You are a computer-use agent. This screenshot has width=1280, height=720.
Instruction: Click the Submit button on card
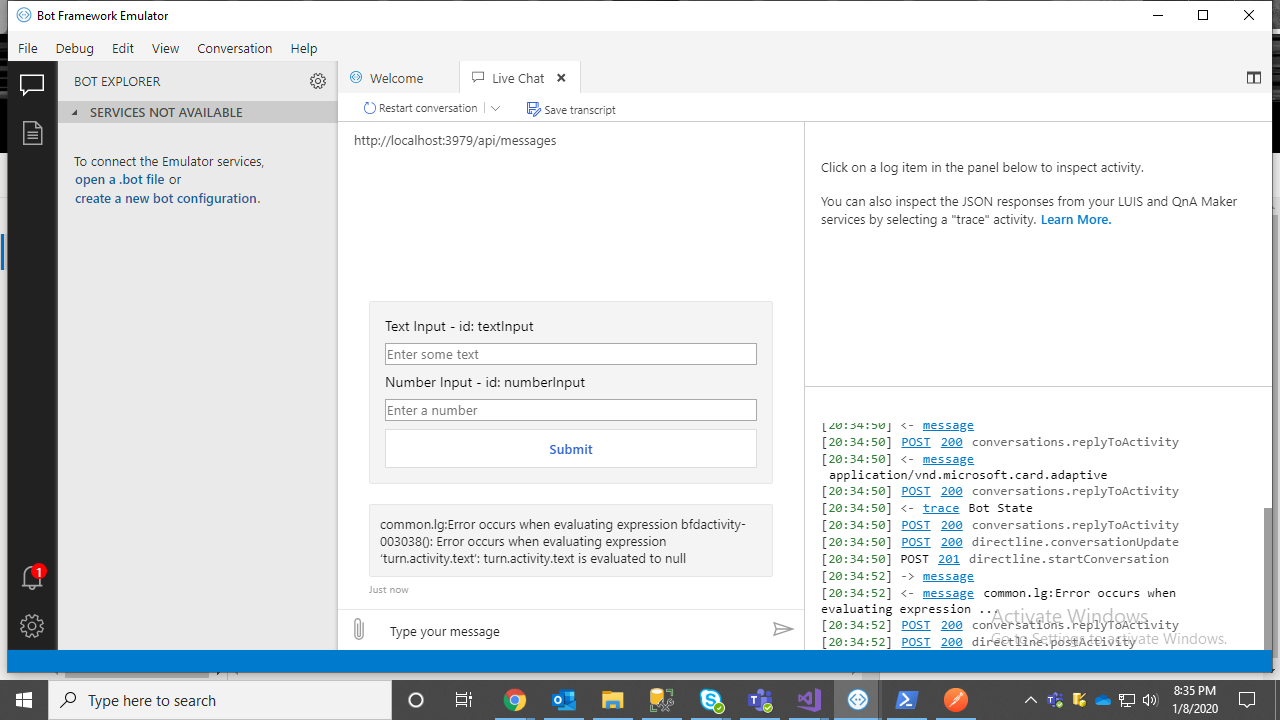coord(571,449)
